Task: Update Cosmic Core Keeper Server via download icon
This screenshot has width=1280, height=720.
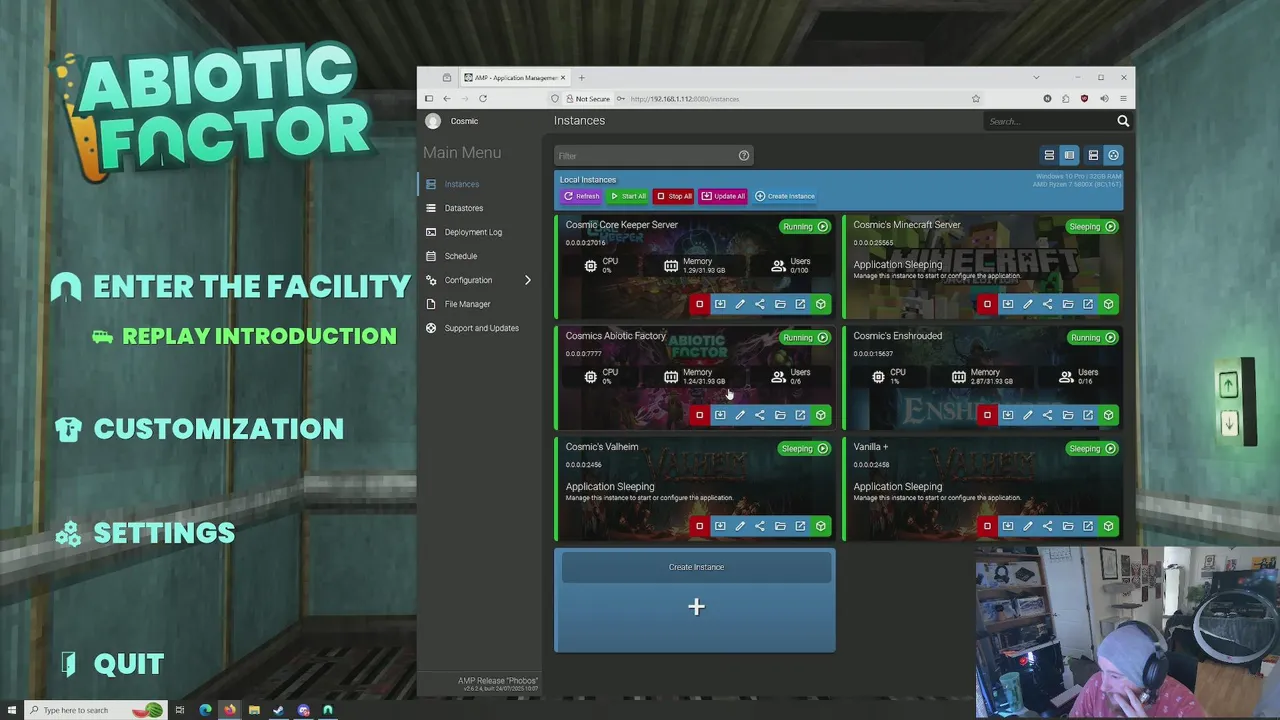Action: [719, 304]
